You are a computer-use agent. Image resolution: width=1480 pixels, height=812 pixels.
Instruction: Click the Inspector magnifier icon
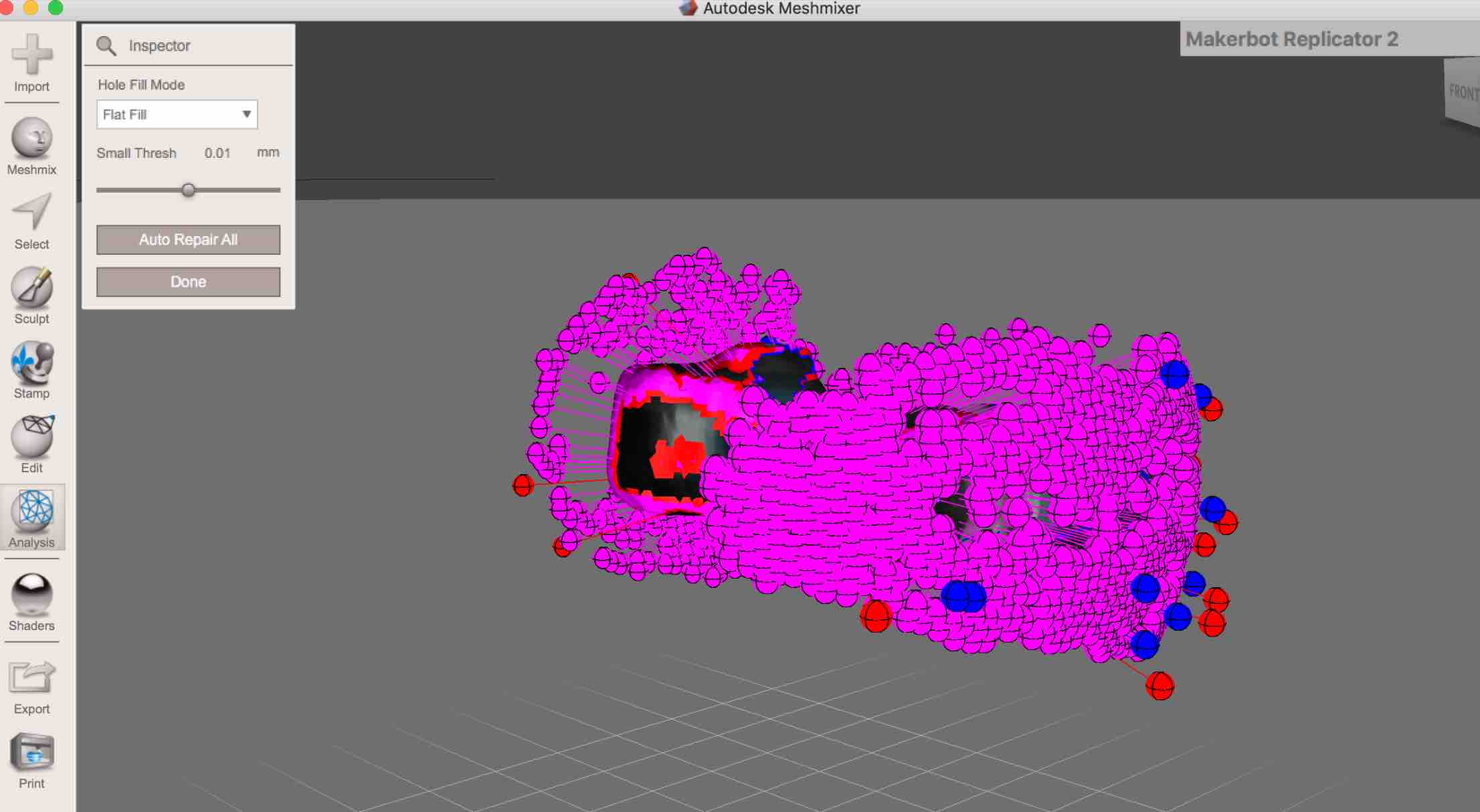tap(106, 45)
